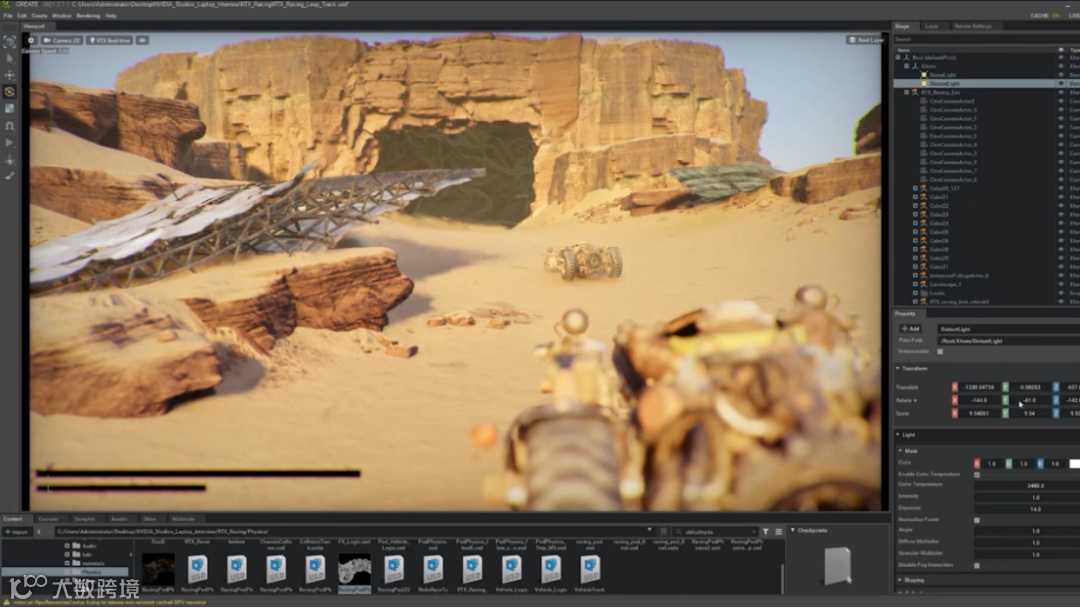The width and height of the screenshot is (1080, 608).
Task: Switch to the Render Settings tab
Action: pyautogui.click(x=973, y=26)
